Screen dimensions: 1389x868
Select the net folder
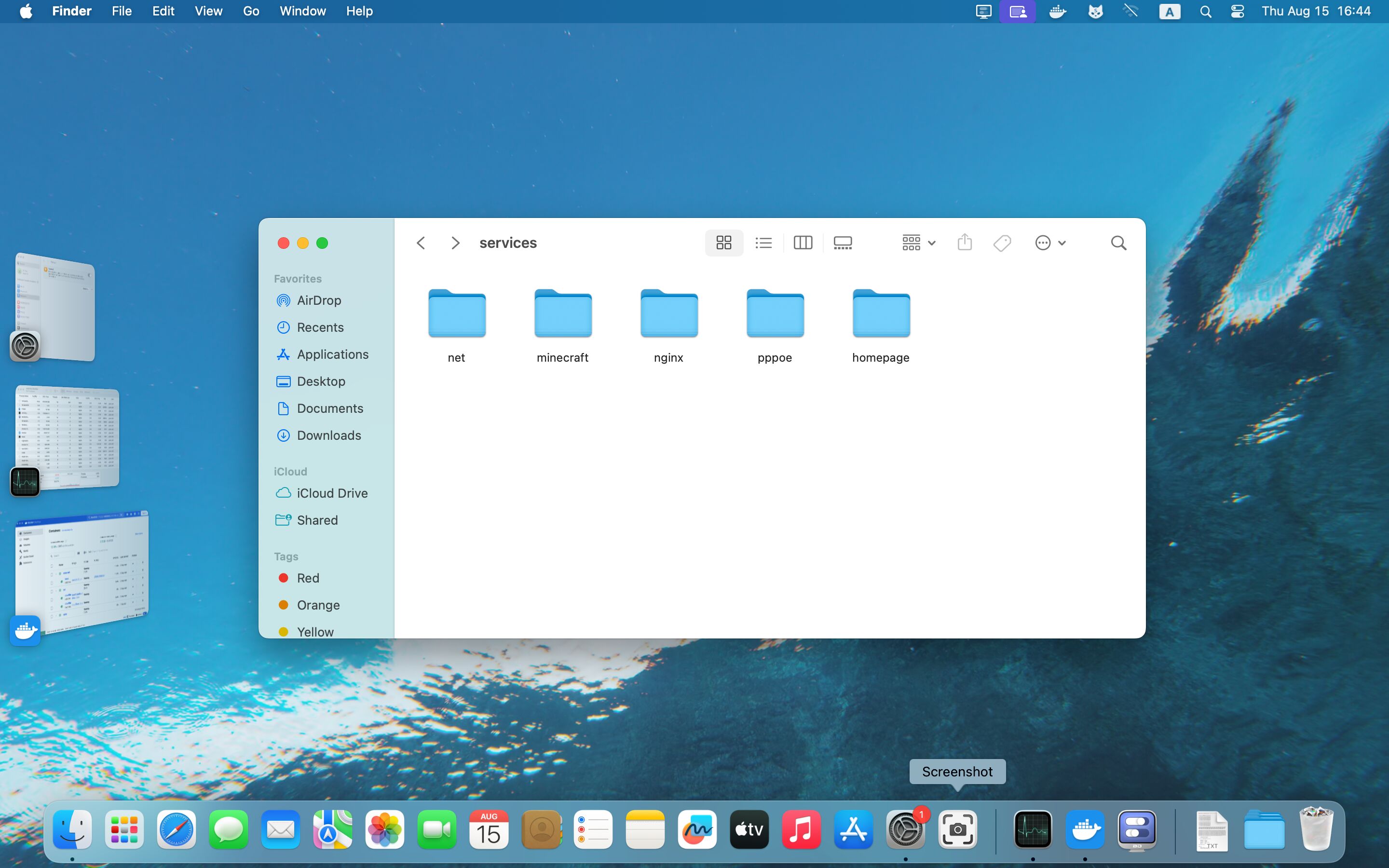pyautogui.click(x=457, y=325)
